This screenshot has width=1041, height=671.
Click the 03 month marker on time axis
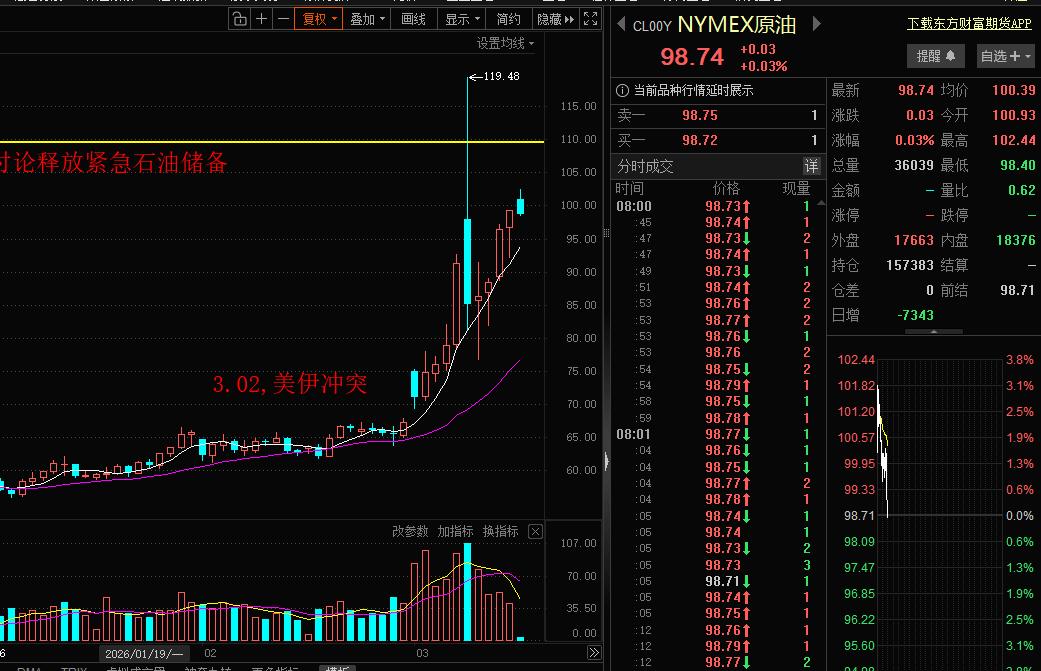422,653
